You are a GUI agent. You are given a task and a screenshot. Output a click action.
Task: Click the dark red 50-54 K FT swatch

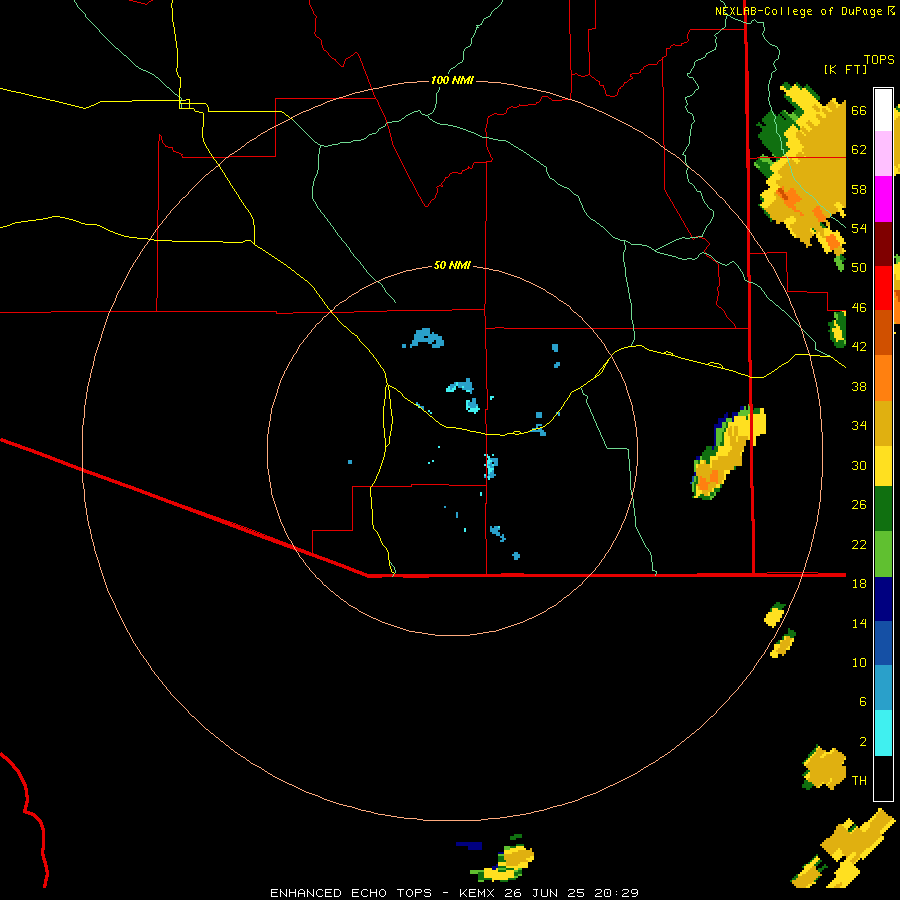(x=883, y=244)
